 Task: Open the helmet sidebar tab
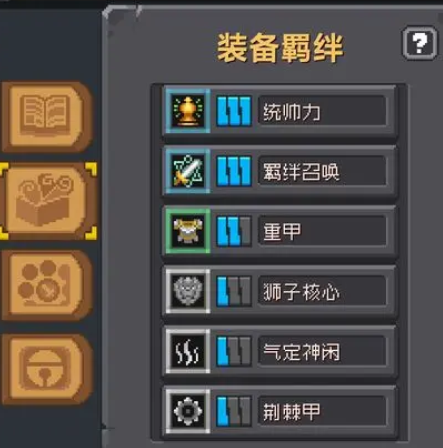tap(47, 369)
